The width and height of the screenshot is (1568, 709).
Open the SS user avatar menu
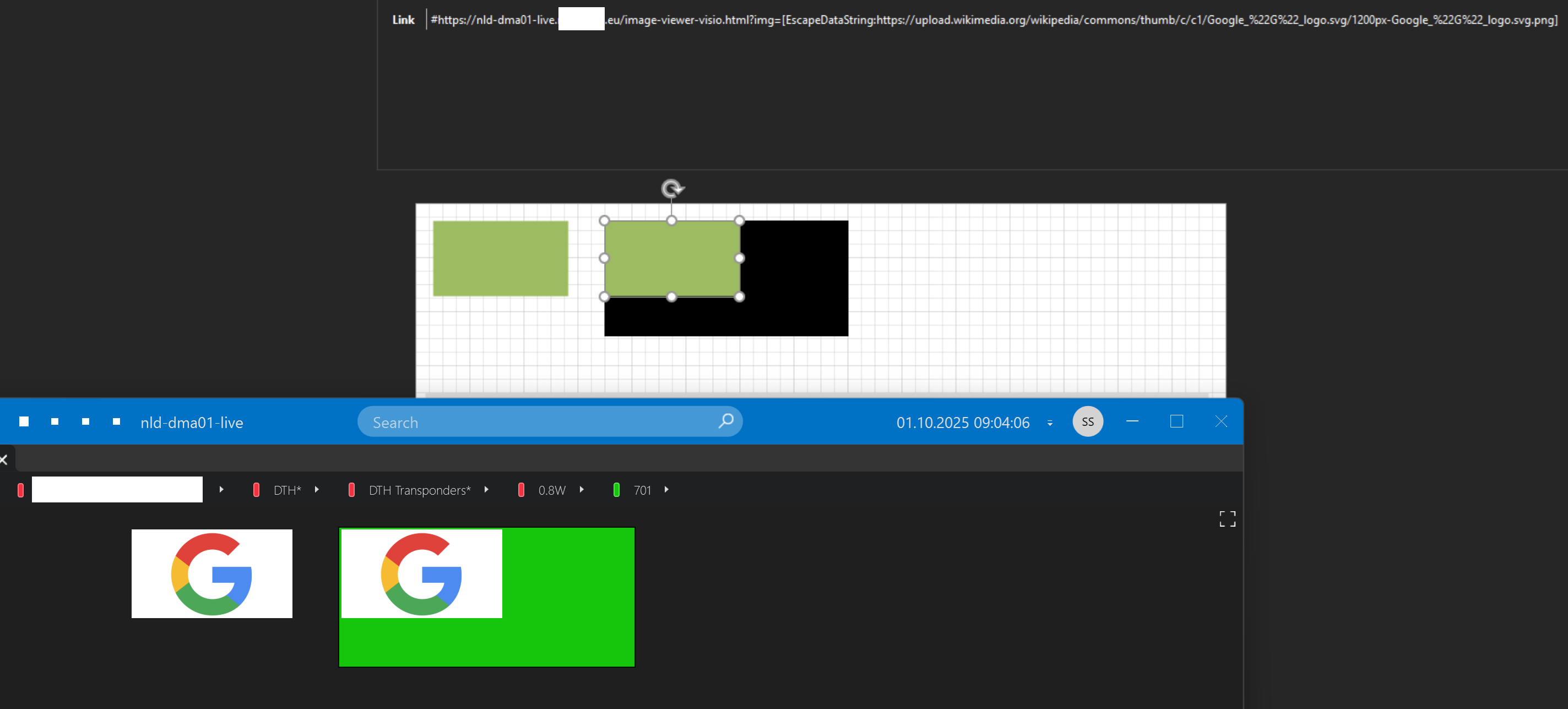pos(1087,421)
